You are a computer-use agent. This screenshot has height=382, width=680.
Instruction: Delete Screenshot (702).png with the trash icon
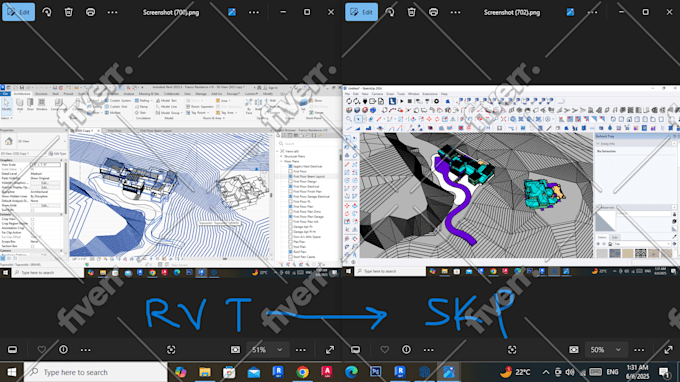[412, 12]
